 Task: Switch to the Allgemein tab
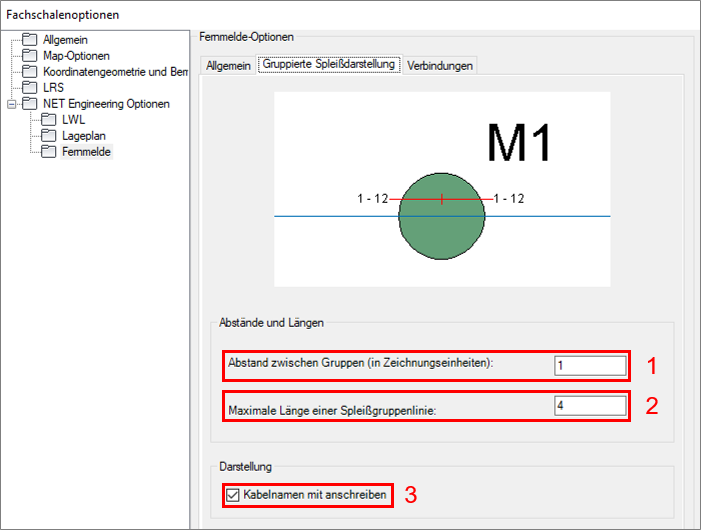(227, 65)
